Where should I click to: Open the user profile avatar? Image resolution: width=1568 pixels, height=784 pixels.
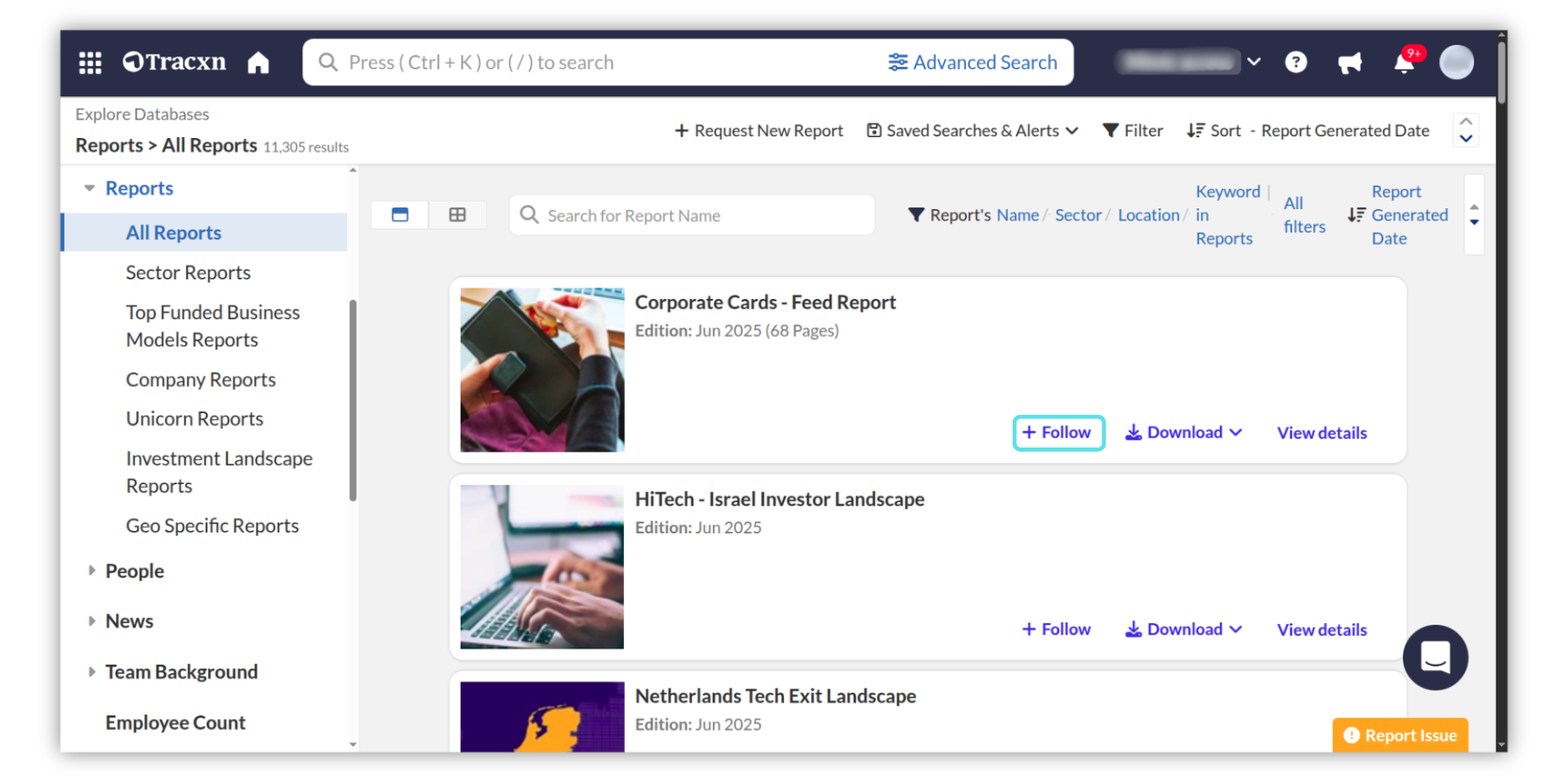[1456, 63]
